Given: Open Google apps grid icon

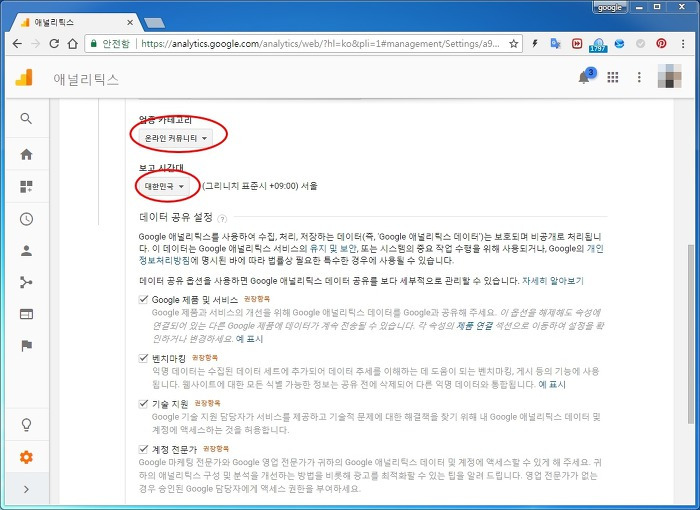Looking at the screenshot, I should tap(613, 77).
